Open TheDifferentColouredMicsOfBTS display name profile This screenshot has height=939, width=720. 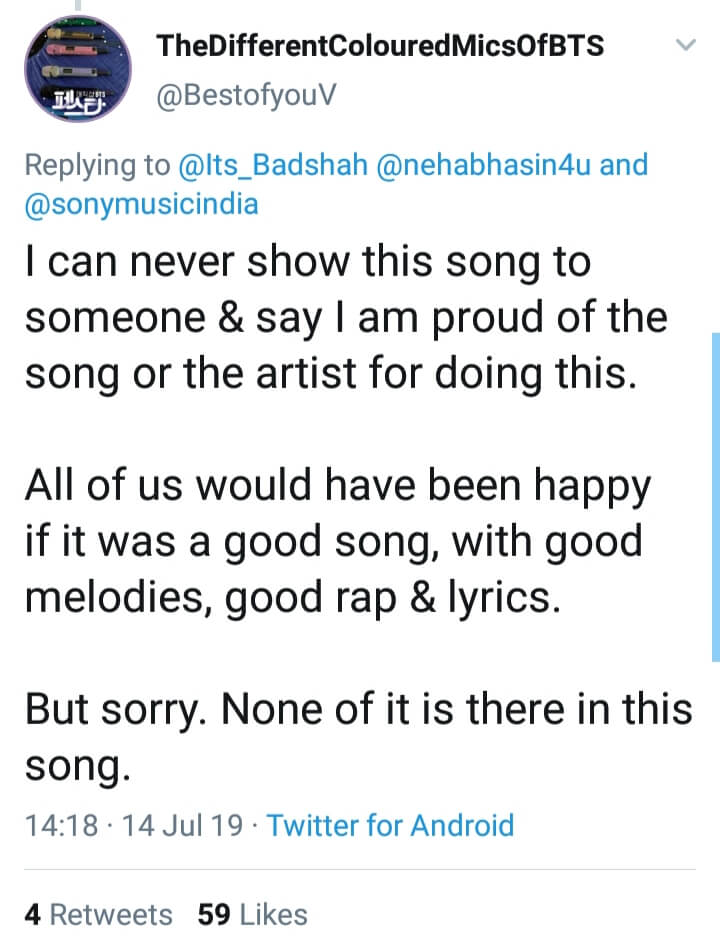coord(380,46)
